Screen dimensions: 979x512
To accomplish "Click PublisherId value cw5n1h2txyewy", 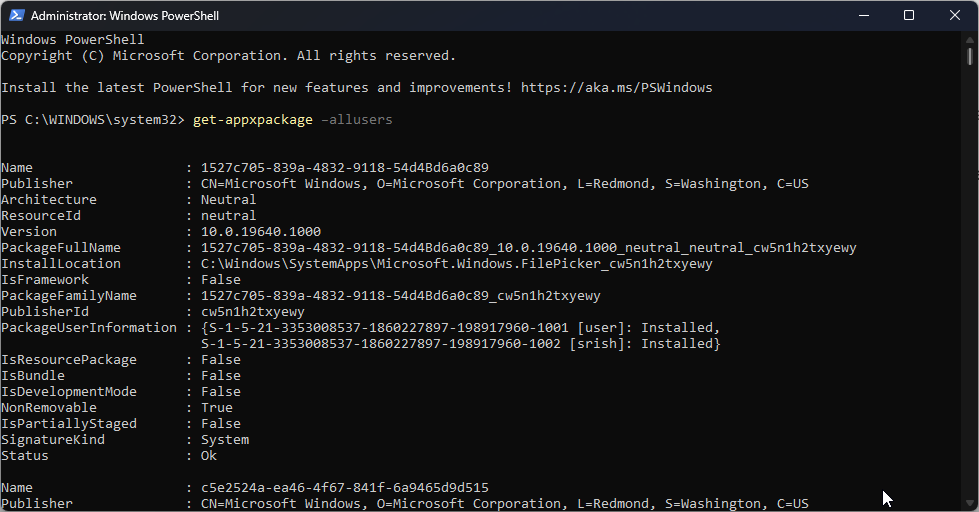I will pos(253,312).
